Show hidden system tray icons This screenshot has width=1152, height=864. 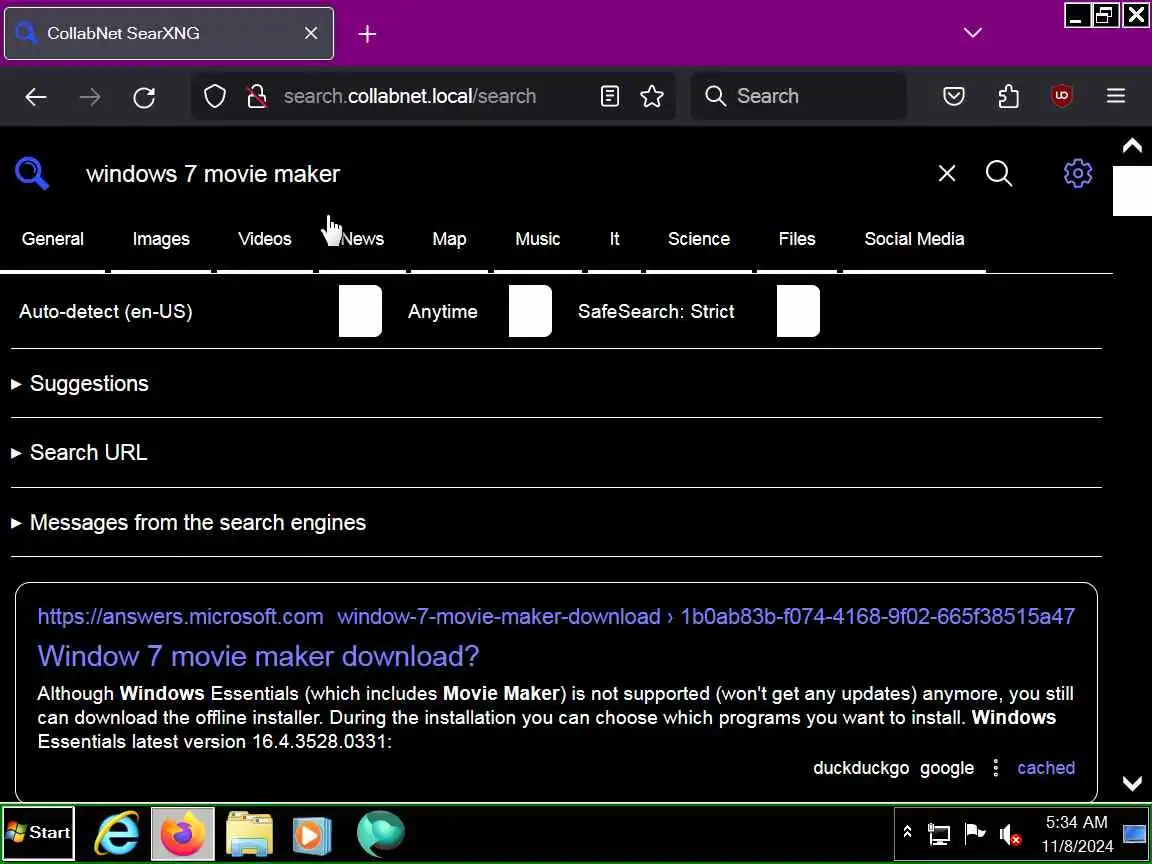[907, 832]
